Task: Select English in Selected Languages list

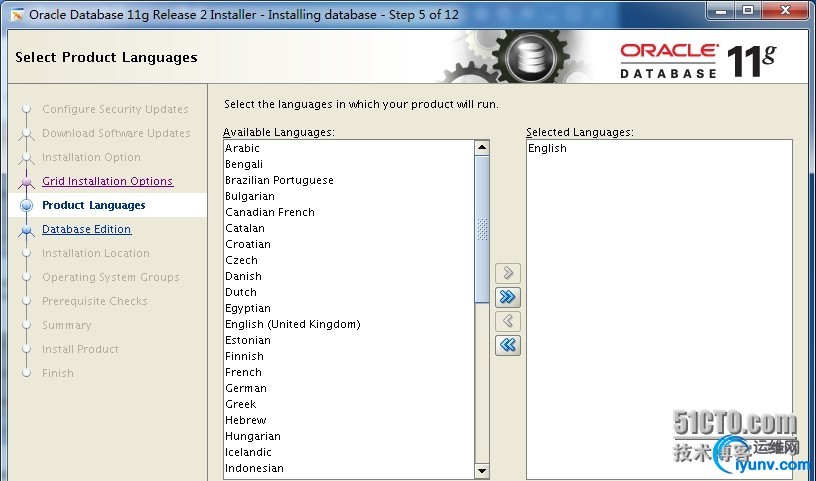Action: [x=659, y=148]
